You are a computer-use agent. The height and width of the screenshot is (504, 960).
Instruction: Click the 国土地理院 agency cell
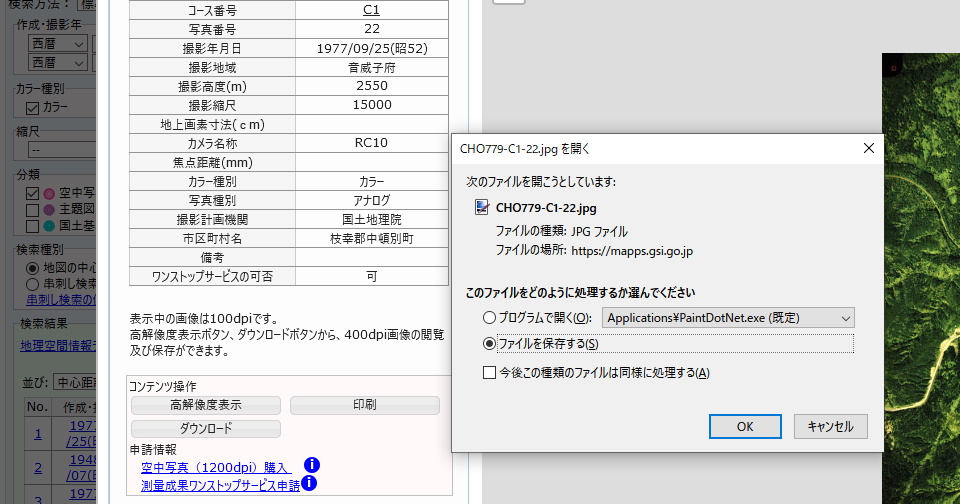click(x=372, y=219)
